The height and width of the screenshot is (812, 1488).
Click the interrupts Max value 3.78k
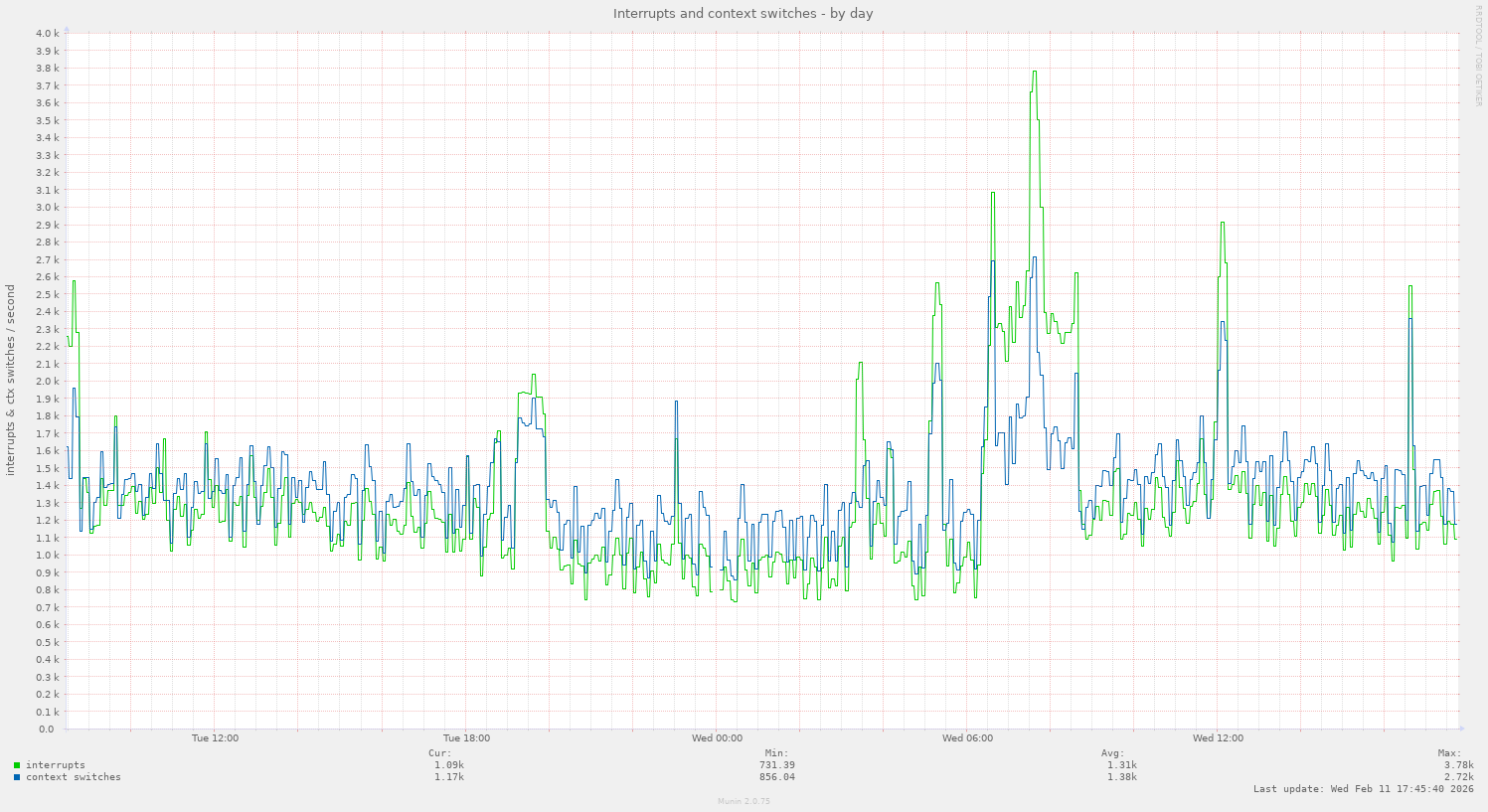tap(1458, 765)
